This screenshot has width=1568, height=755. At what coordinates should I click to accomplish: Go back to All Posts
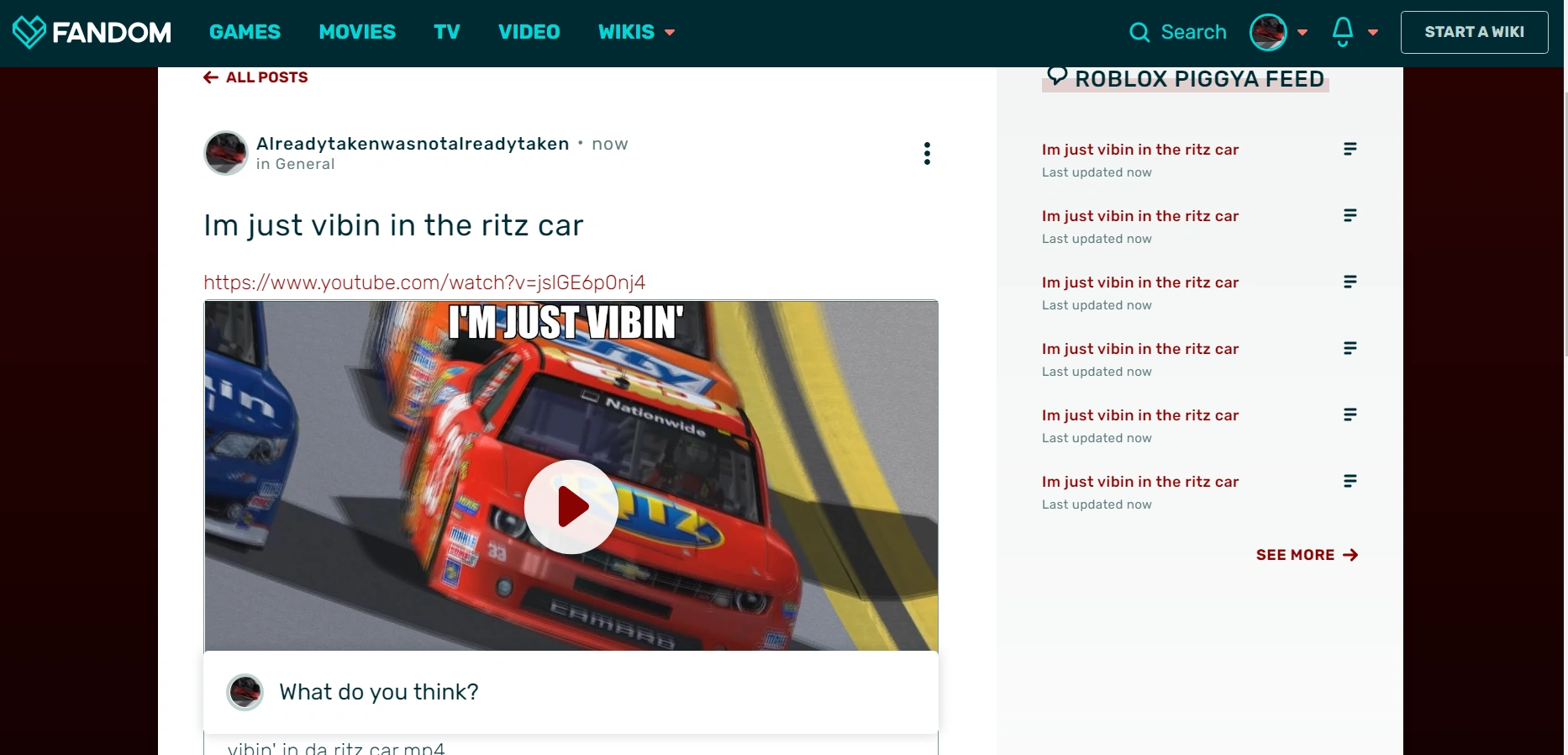click(x=255, y=77)
